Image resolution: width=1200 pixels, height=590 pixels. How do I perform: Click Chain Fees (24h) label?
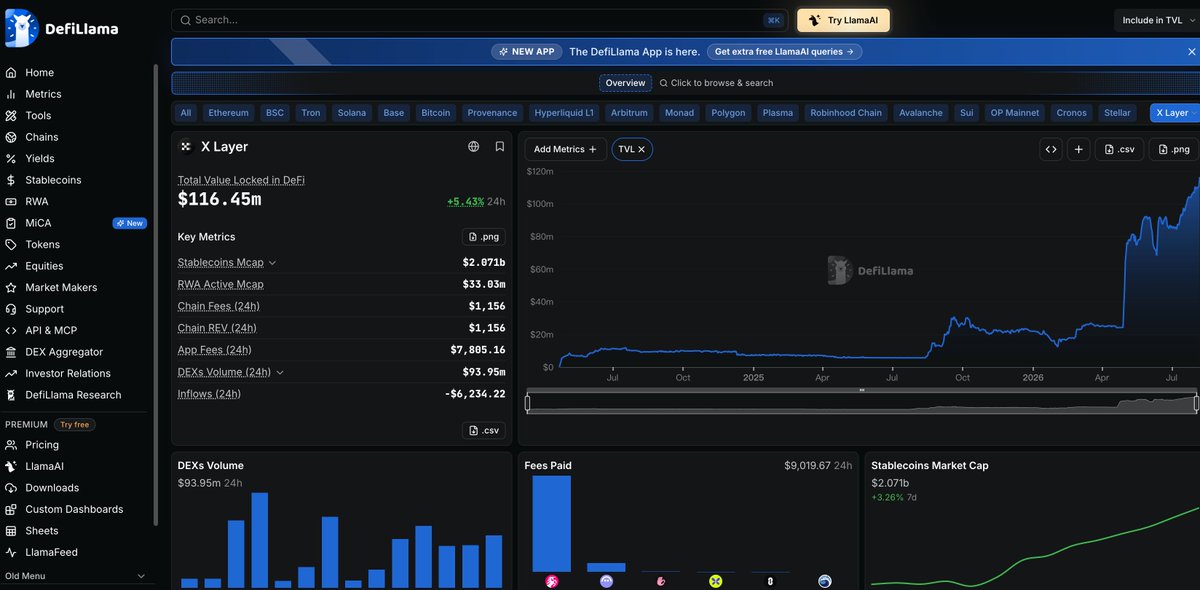pos(219,306)
